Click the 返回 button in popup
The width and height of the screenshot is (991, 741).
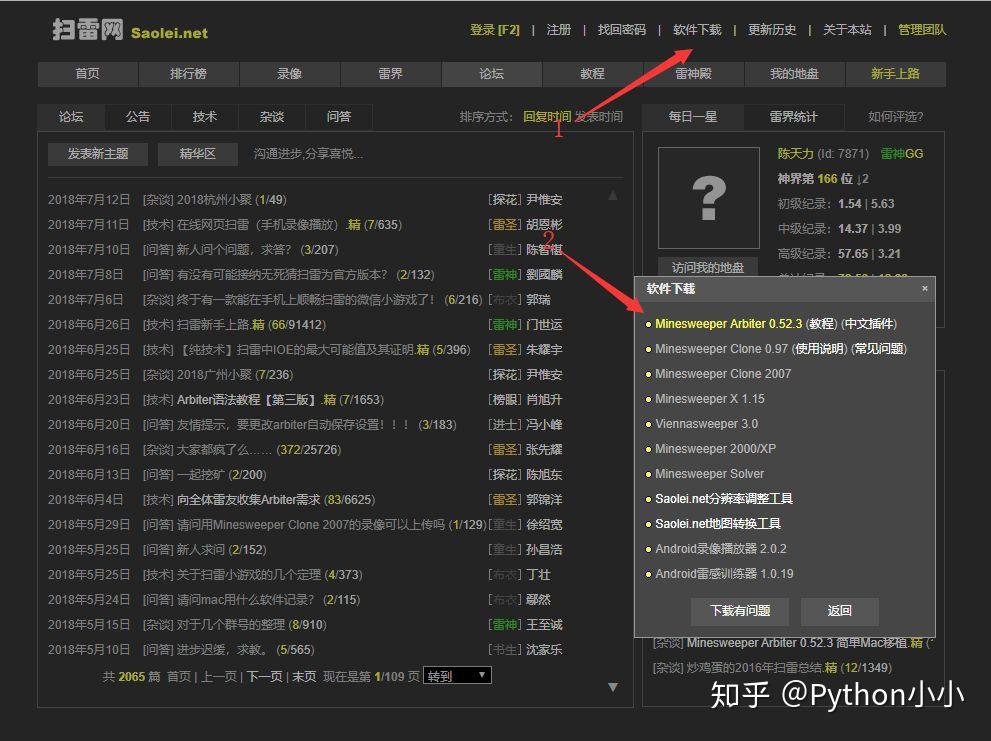pyautogui.click(x=839, y=611)
